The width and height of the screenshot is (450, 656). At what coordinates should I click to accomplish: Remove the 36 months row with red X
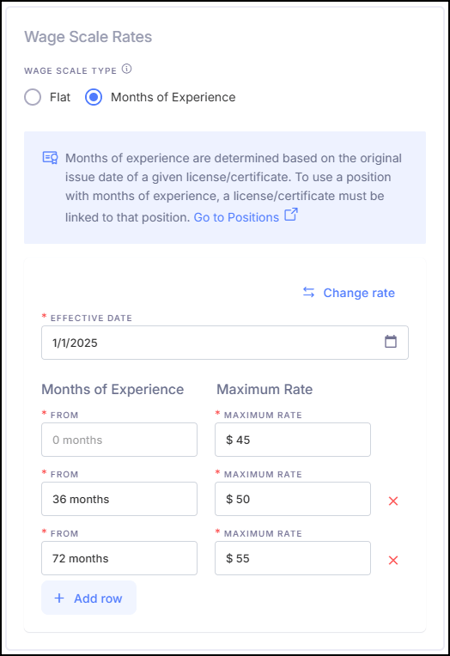point(393,501)
